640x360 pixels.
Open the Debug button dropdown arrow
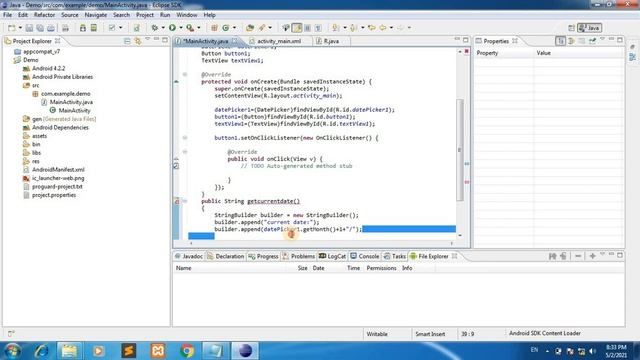click(x=163, y=28)
